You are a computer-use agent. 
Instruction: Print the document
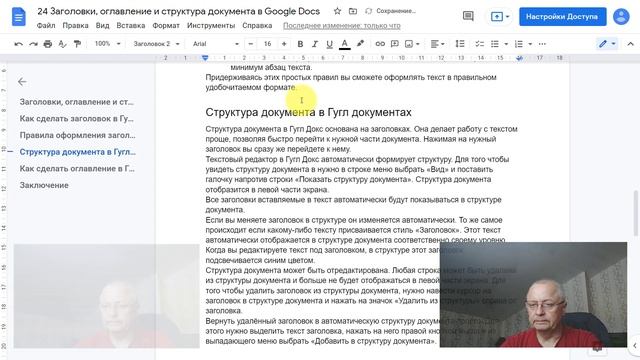pos(48,44)
